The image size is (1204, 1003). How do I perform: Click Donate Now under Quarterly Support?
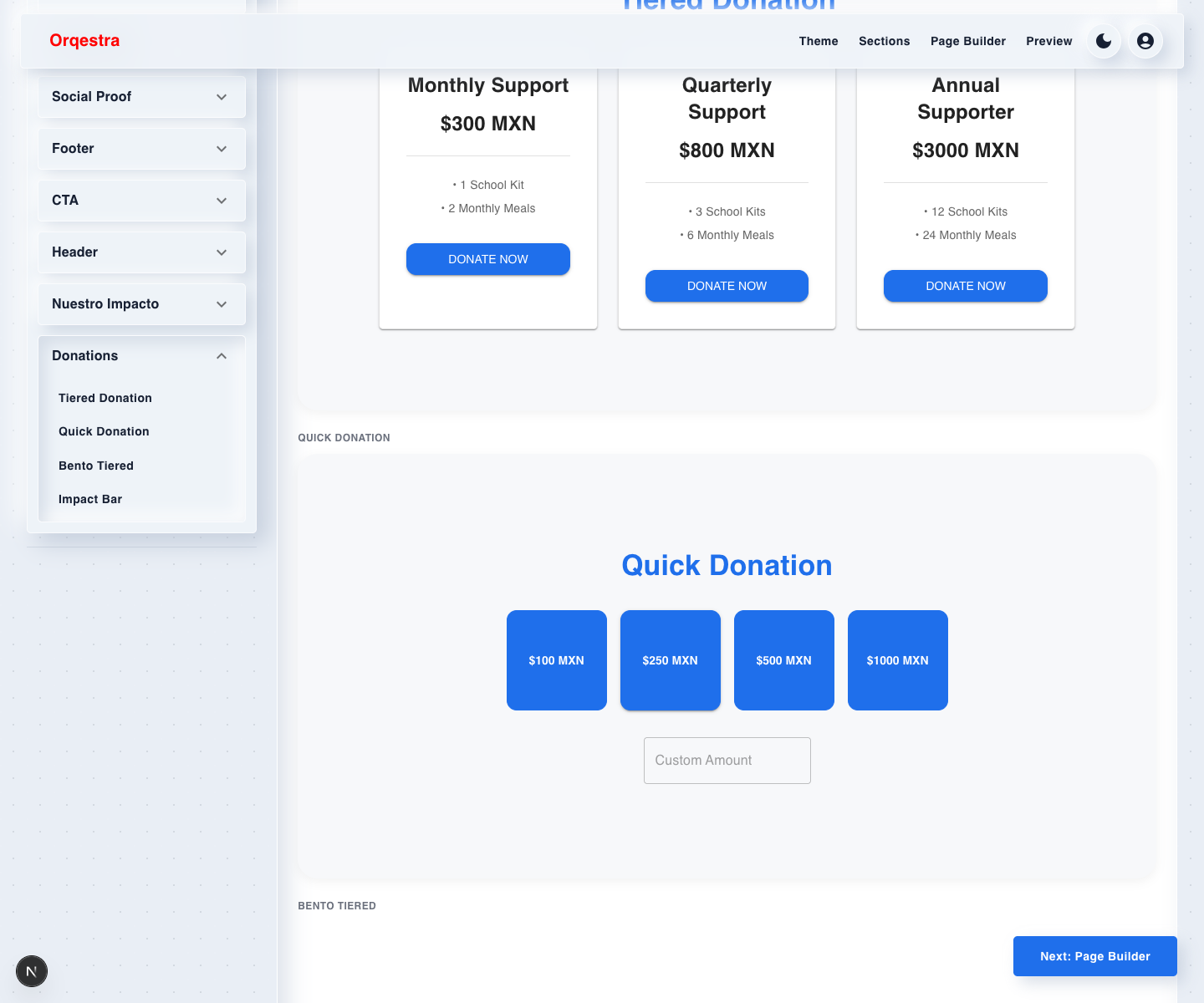tap(727, 286)
